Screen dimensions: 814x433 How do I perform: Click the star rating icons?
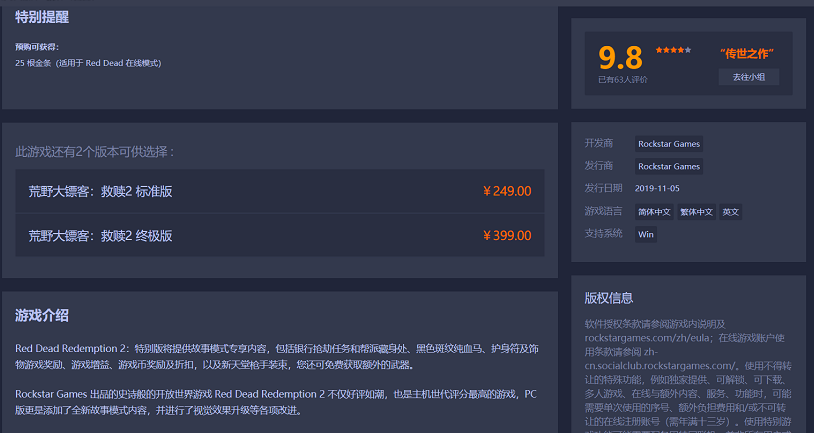pos(673,50)
